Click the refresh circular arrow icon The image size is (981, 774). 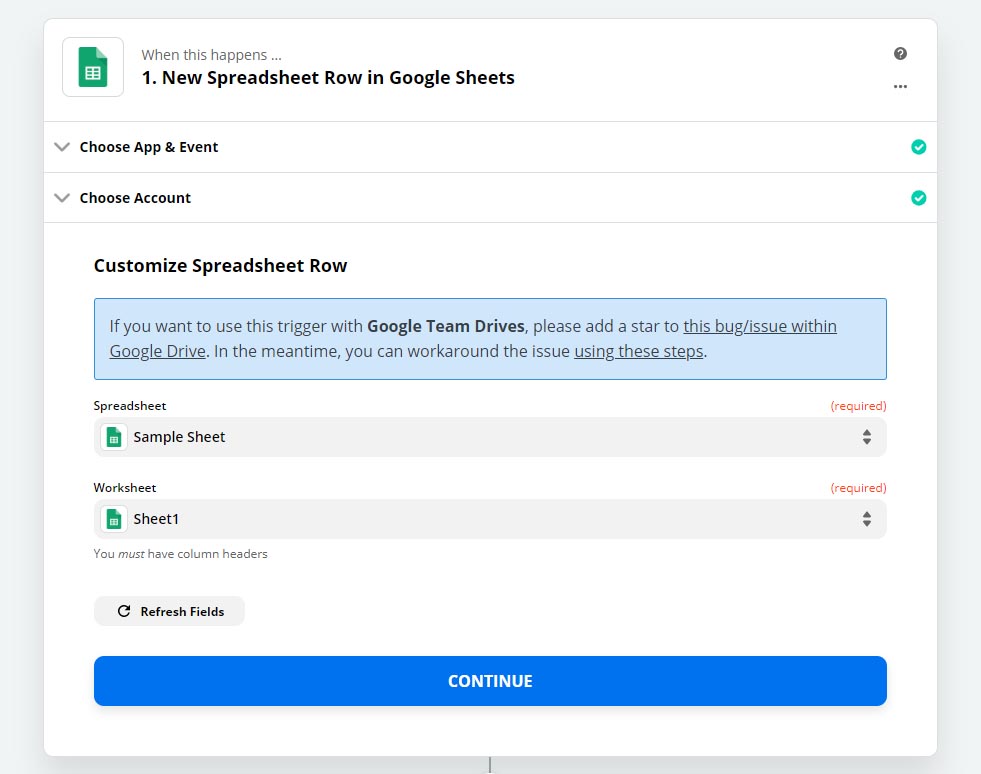coord(124,611)
